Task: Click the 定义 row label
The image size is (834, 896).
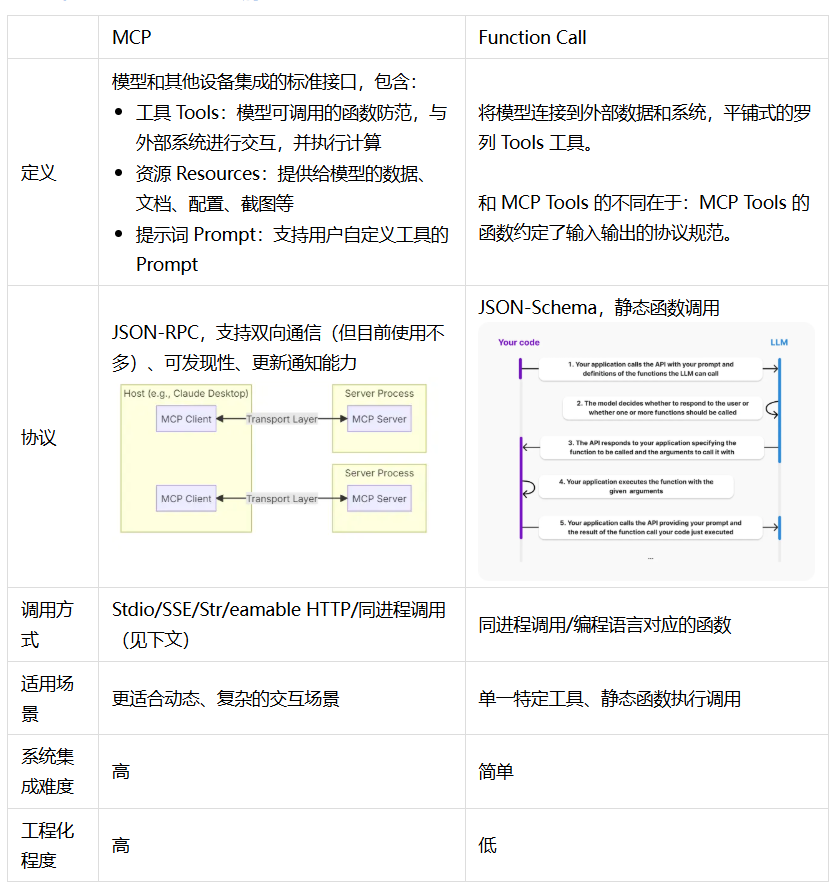Action: (x=39, y=173)
